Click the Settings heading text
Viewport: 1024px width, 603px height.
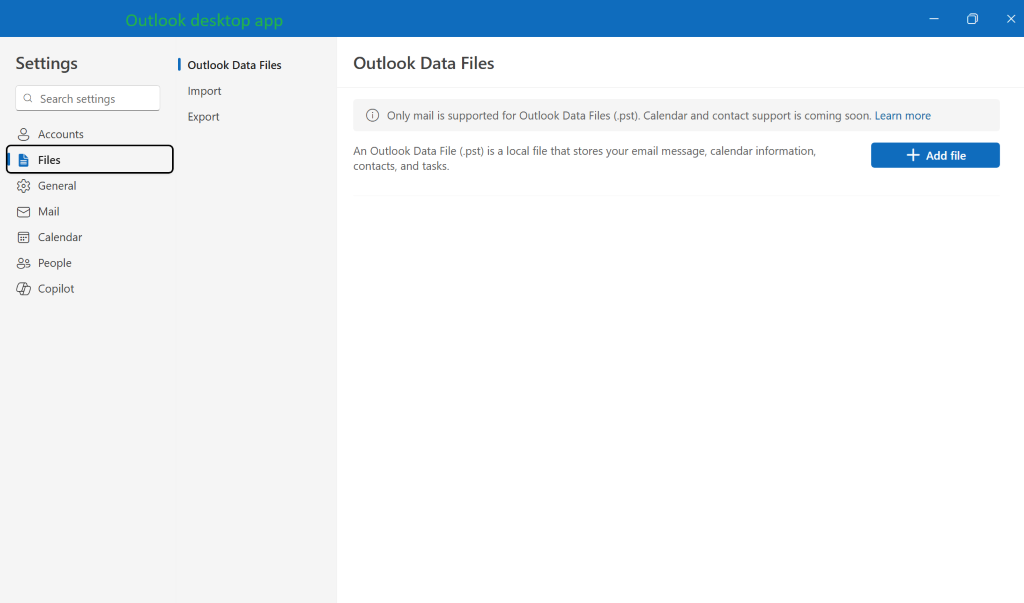46,63
